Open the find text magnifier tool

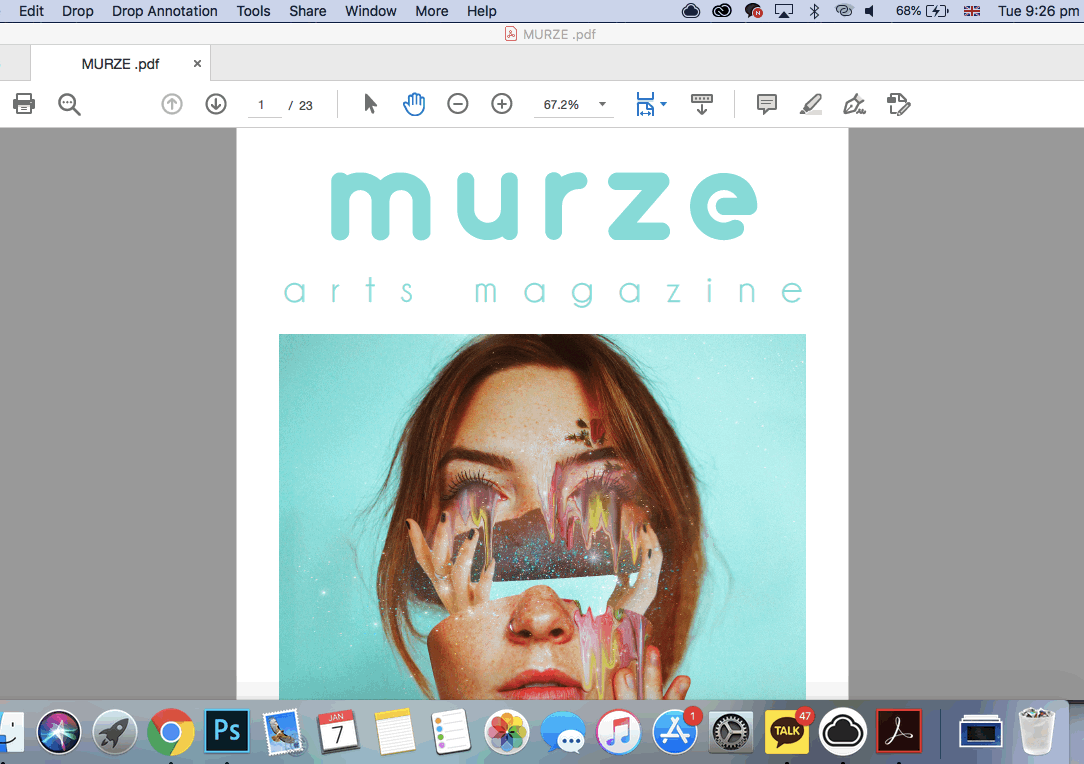point(69,104)
